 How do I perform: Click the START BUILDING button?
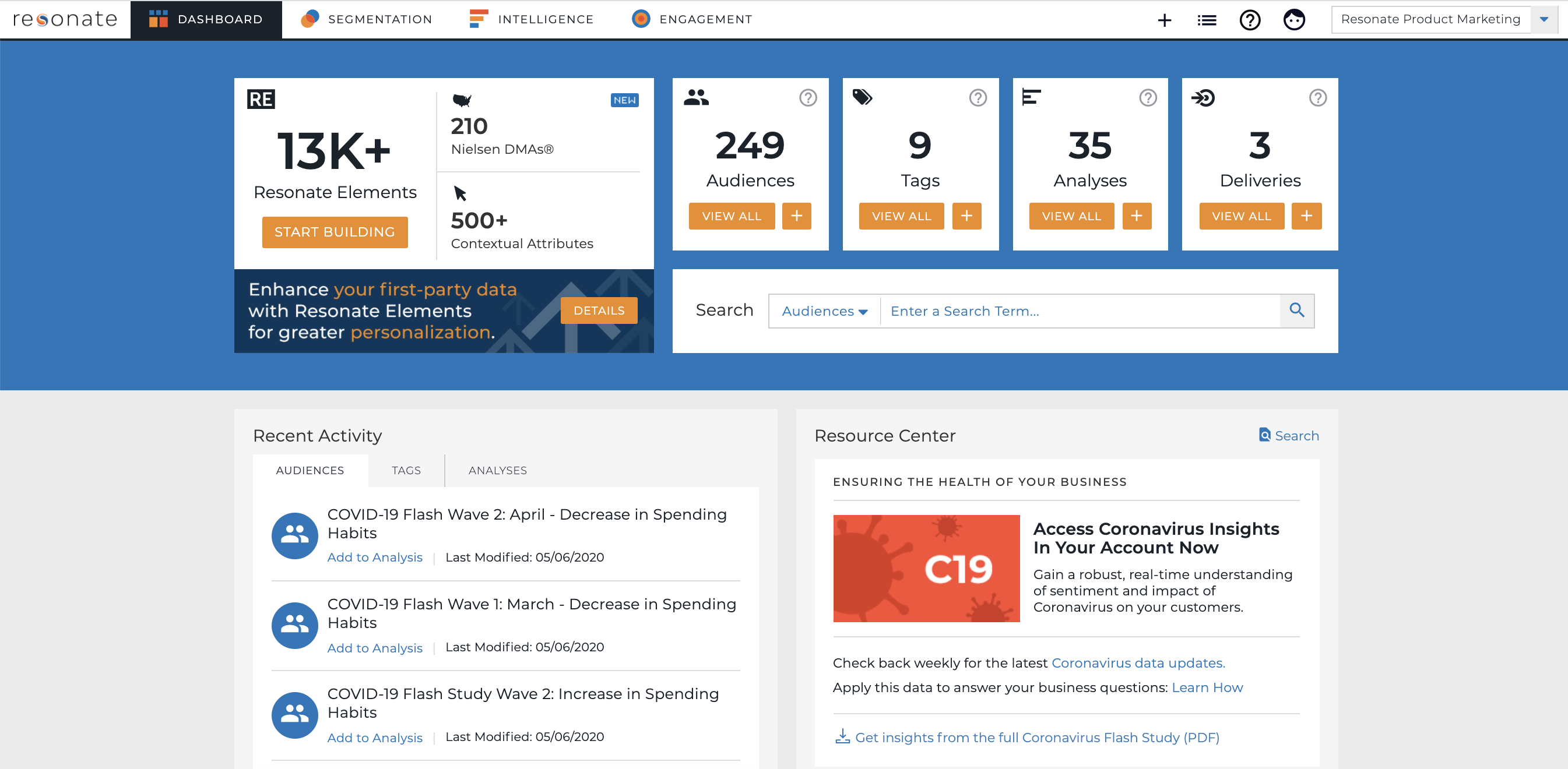tap(335, 232)
